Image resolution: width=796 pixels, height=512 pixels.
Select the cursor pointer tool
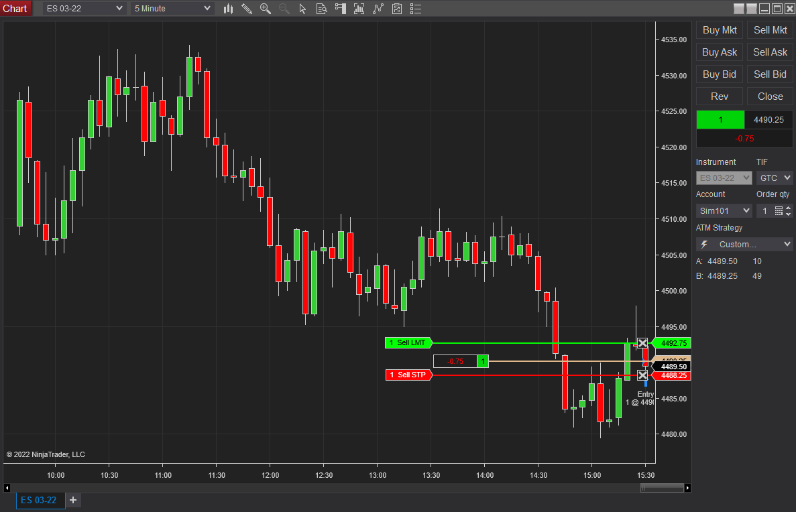click(303, 9)
